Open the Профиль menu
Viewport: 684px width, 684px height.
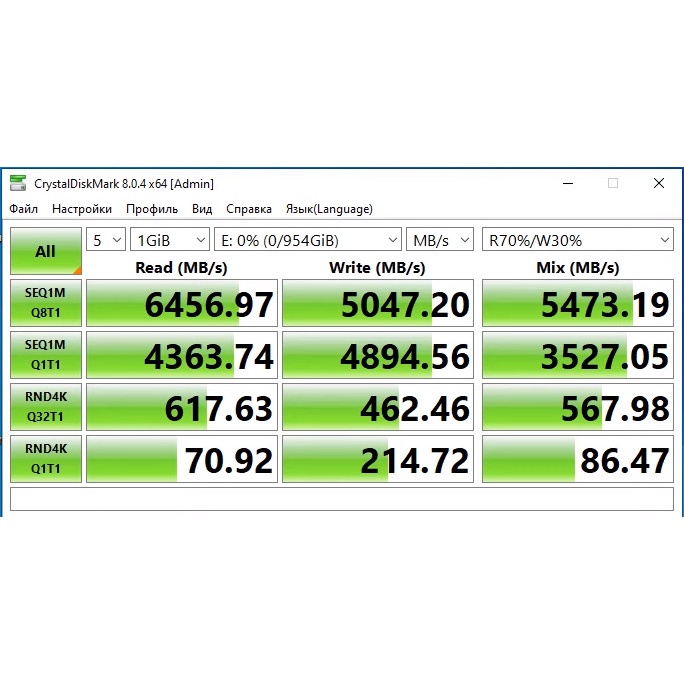point(152,209)
